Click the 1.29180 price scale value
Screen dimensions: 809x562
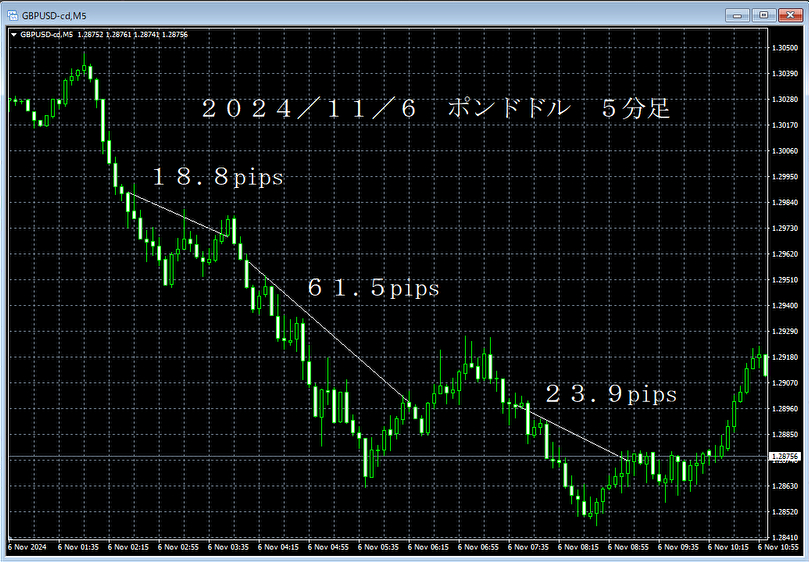click(x=785, y=357)
